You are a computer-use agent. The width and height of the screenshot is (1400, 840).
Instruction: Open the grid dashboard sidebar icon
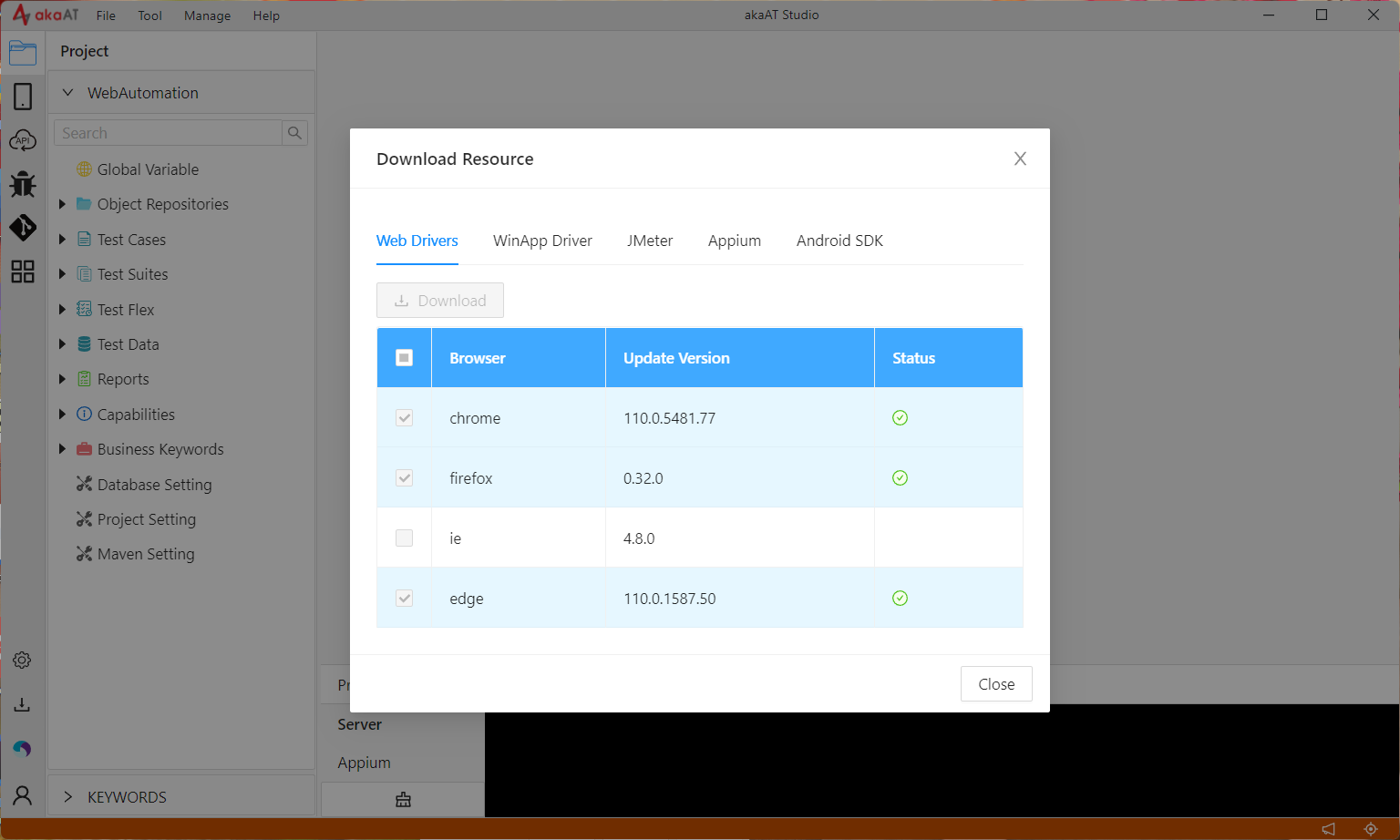pos(23,271)
